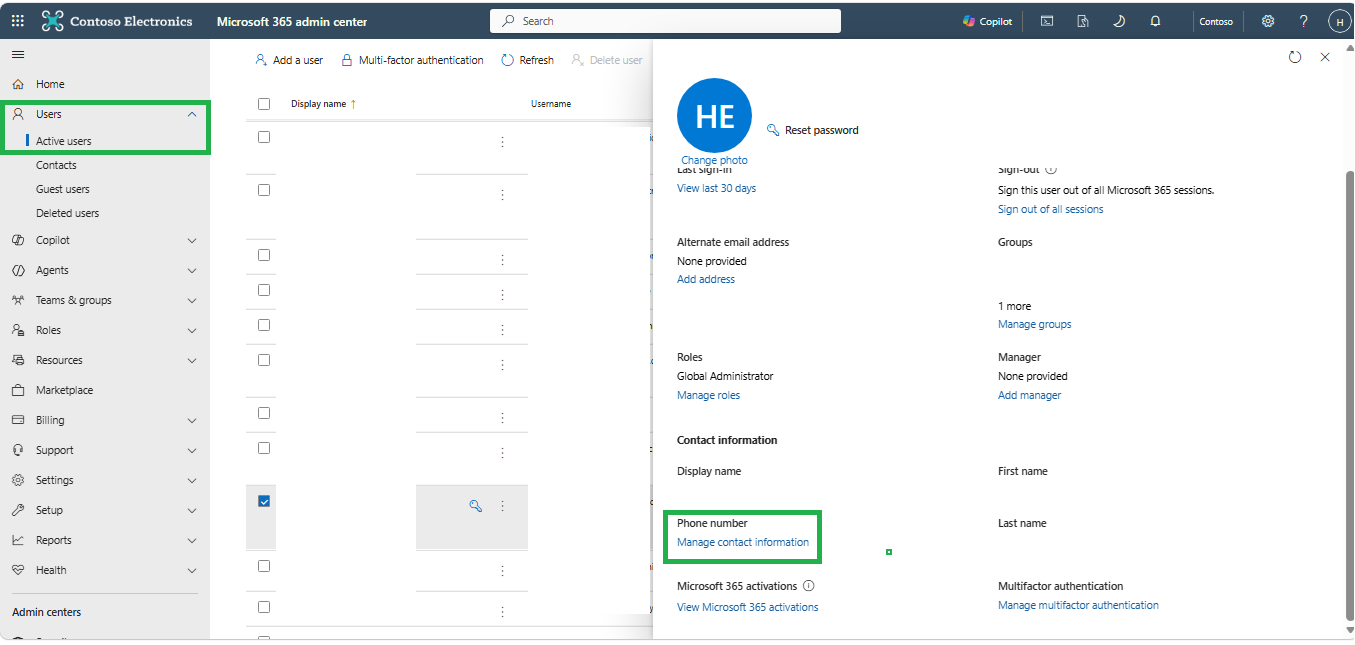Open the settings gear icon
This screenshot has width=1355, height=645.
point(1268,21)
